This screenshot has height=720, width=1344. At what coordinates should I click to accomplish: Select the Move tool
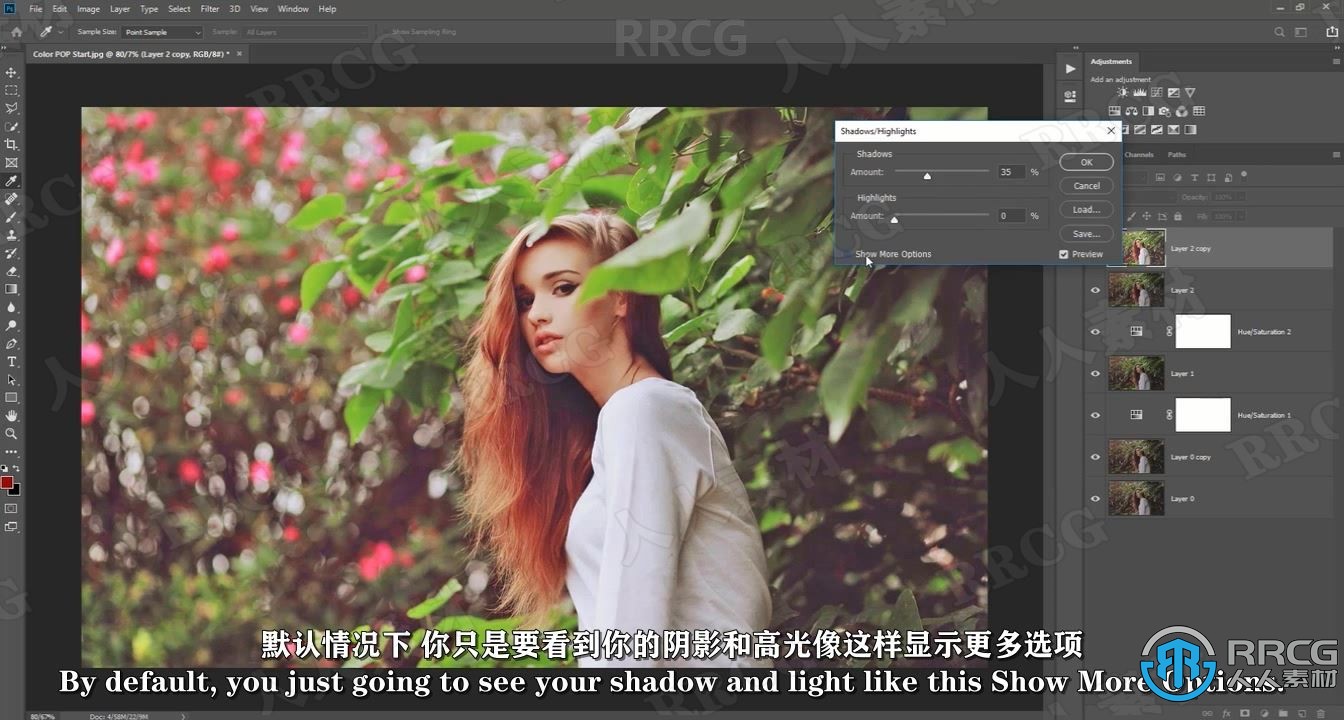[12, 73]
